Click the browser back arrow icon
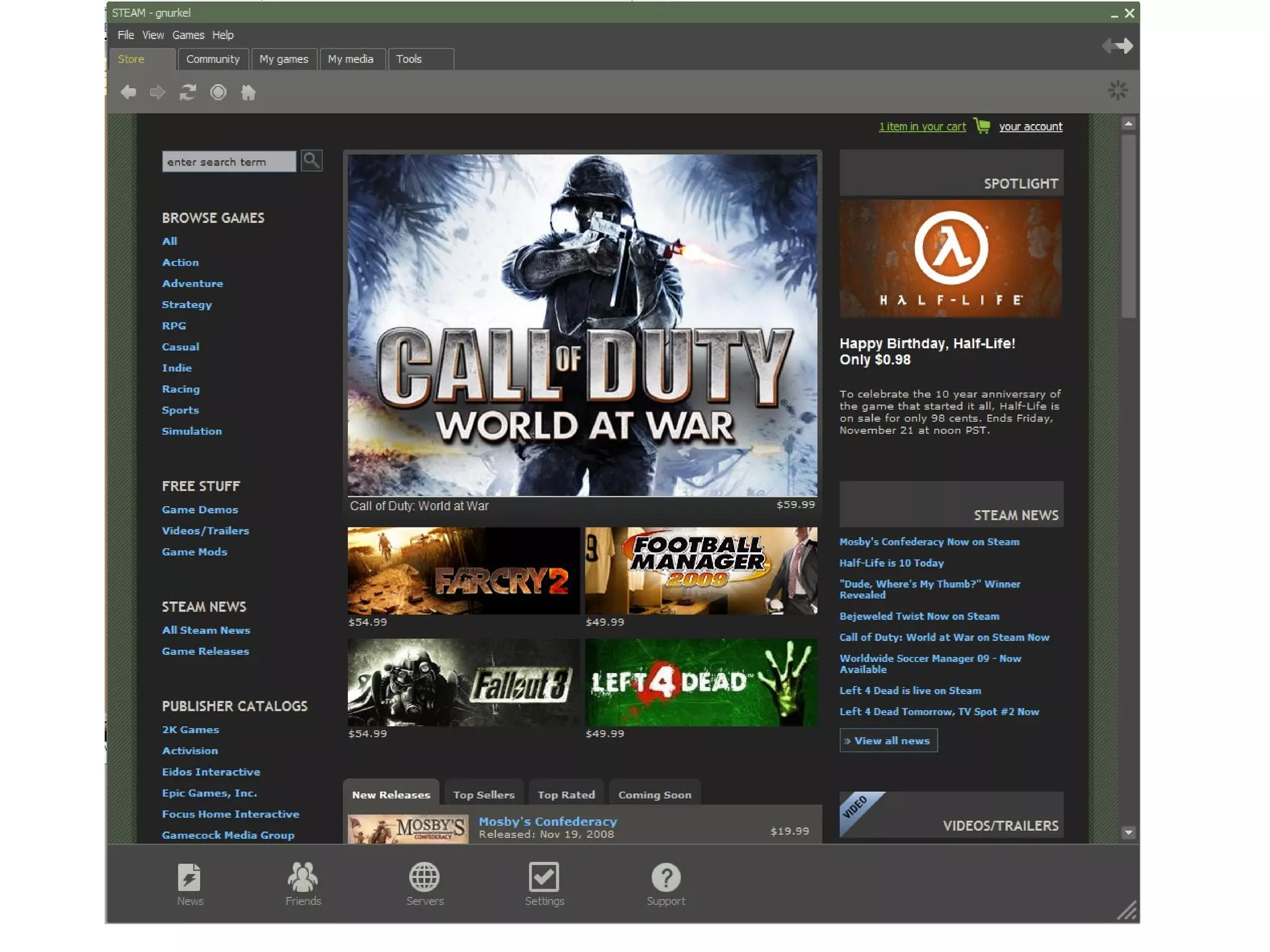 pos(128,92)
